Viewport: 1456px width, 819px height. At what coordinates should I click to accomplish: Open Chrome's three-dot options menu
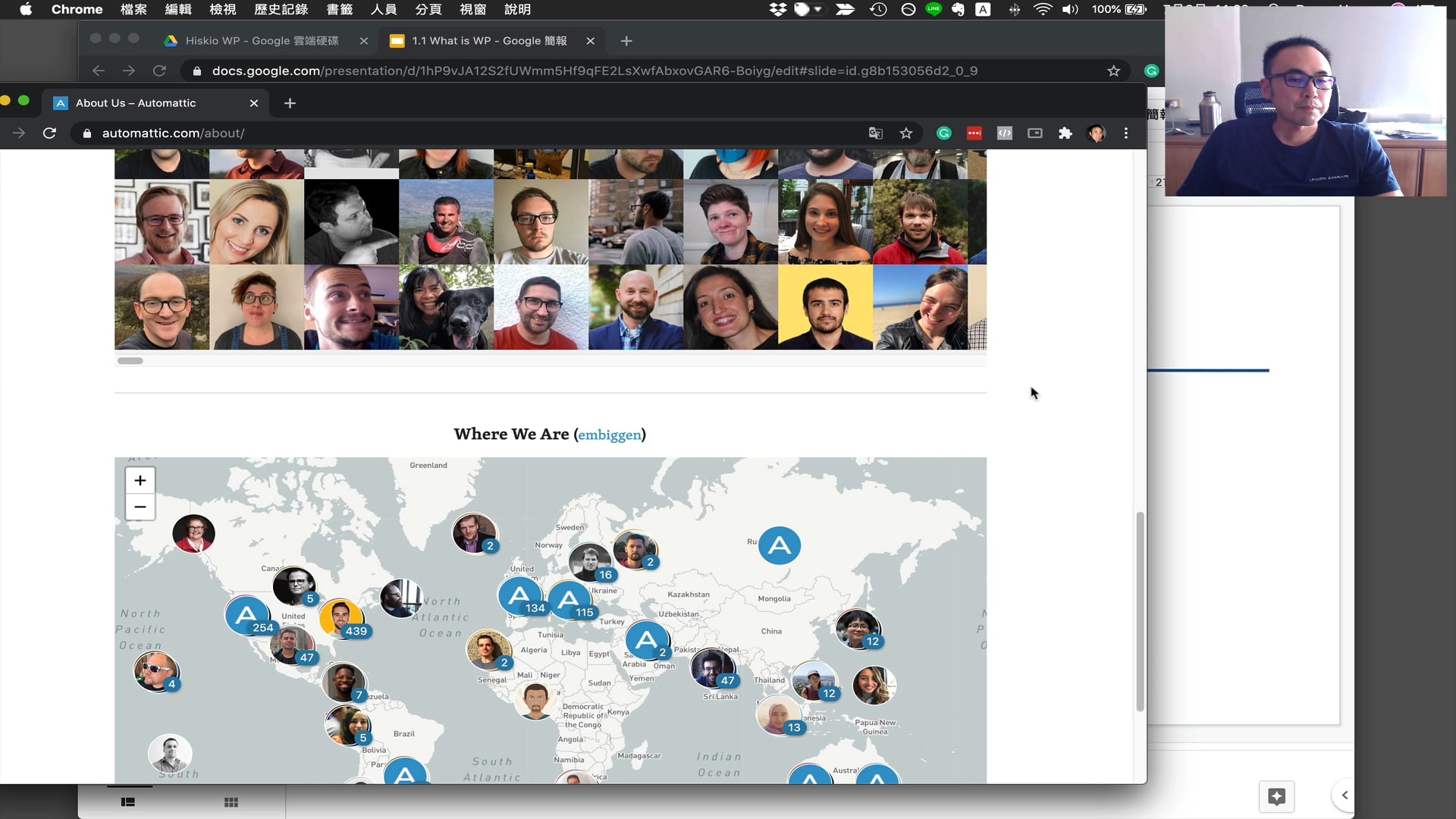point(1126,133)
